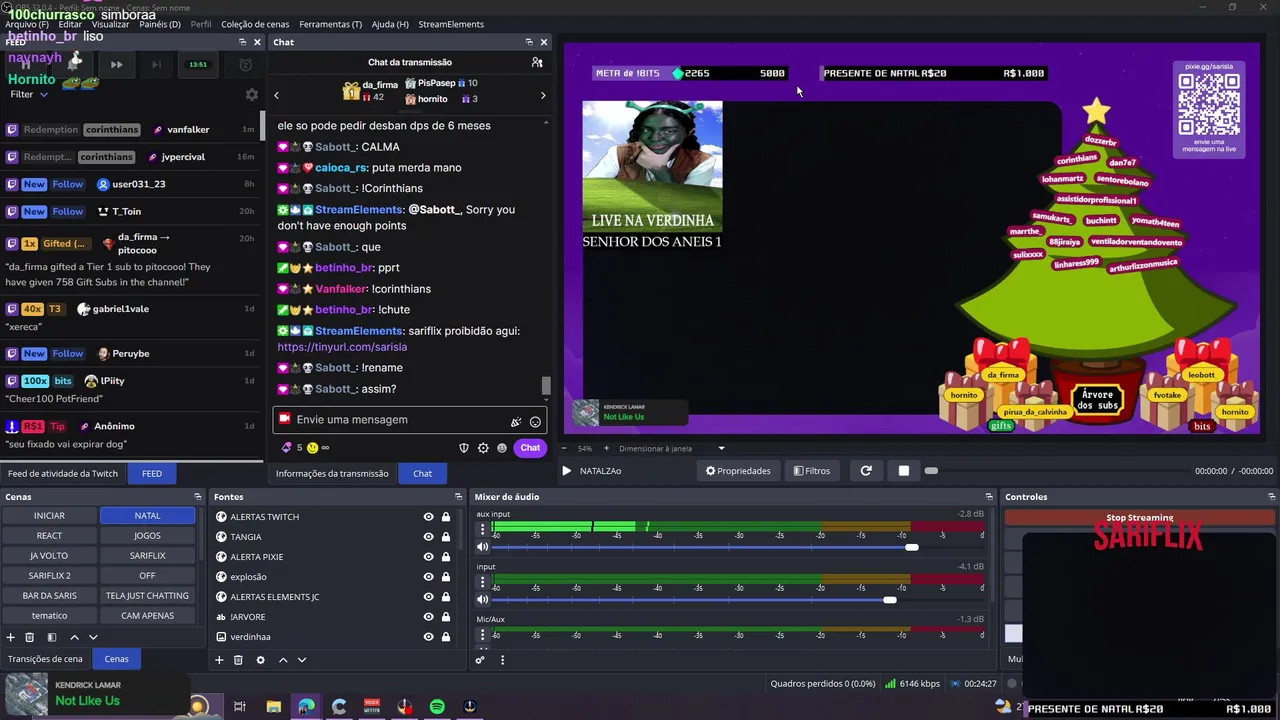This screenshot has width=1280, height=720.
Task: Select TELA JUST CHATTING scene
Action: [147, 596]
